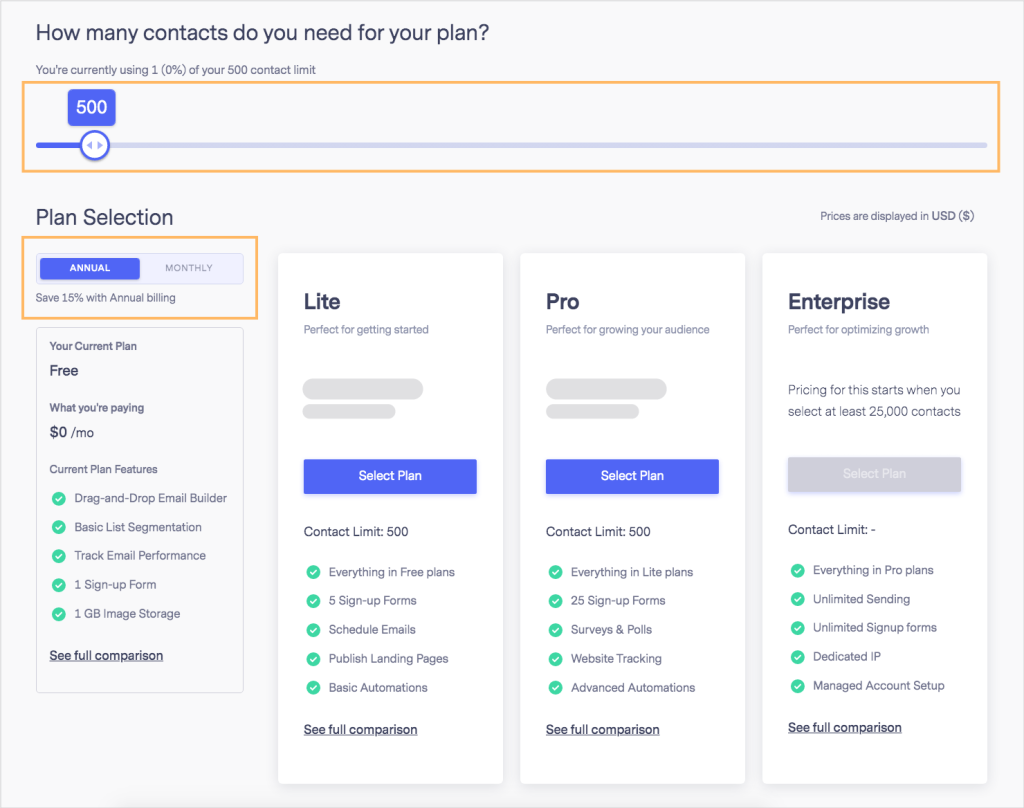This screenshot has width=1024, height=808.
Task: Click 'Save 15% with Annual billing' text
Action: (x=105, y=298)
